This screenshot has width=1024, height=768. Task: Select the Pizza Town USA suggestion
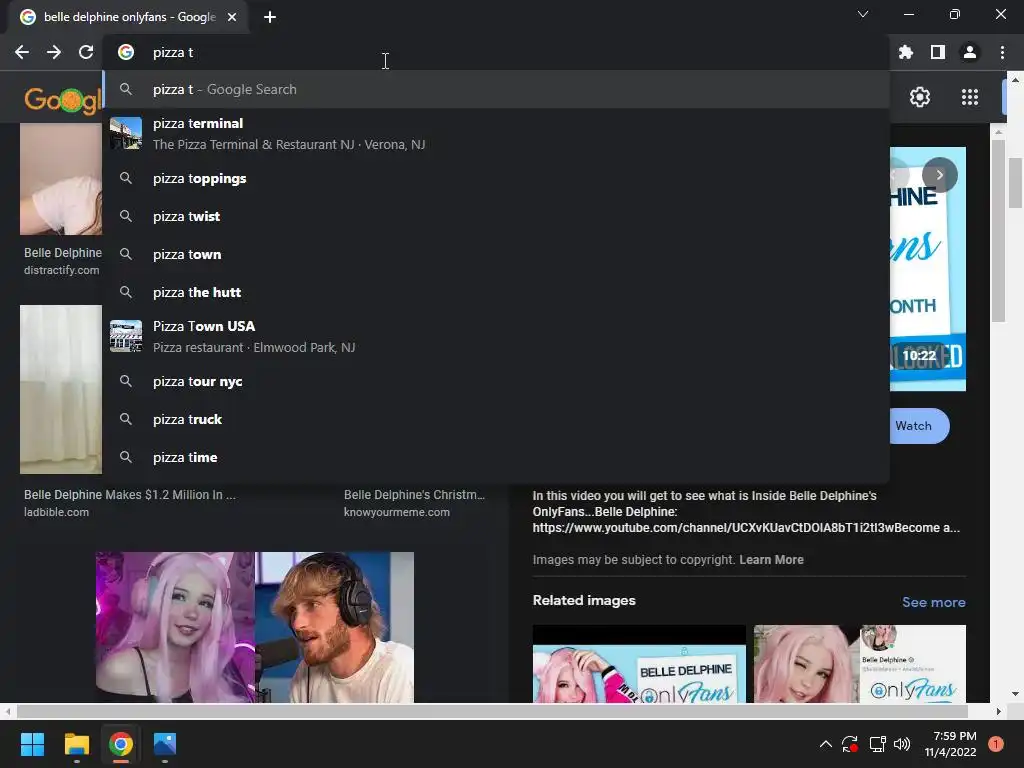coord(496,336)
